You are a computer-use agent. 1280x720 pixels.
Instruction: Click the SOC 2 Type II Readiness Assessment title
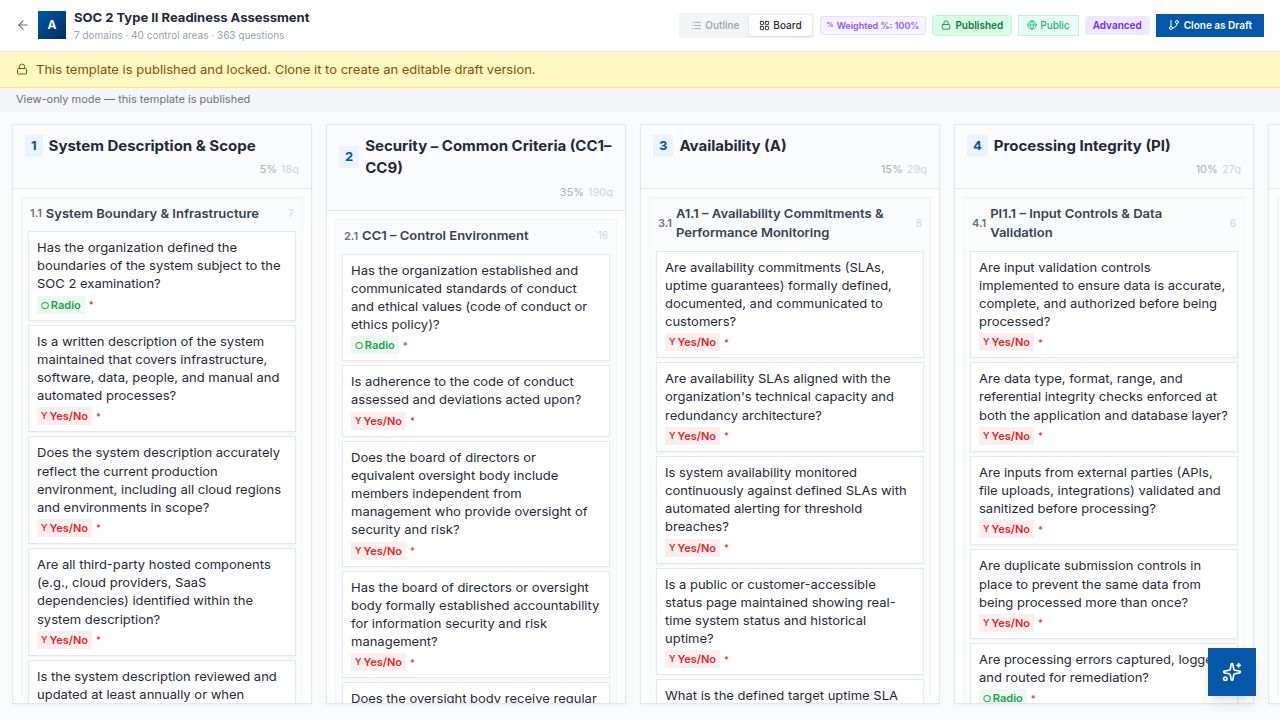click(192, 17)
